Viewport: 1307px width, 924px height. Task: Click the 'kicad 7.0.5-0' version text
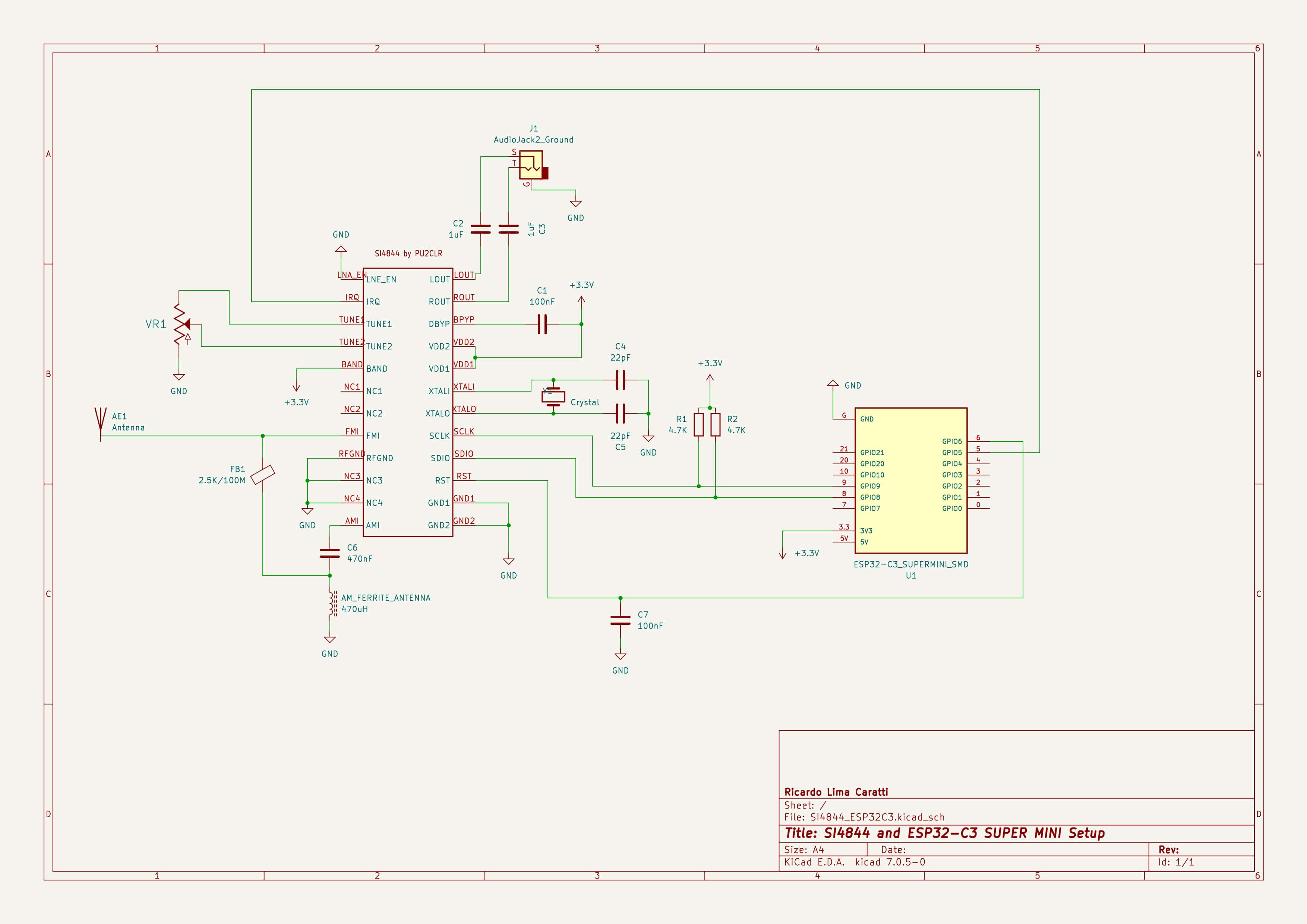[x=890, y=862]
